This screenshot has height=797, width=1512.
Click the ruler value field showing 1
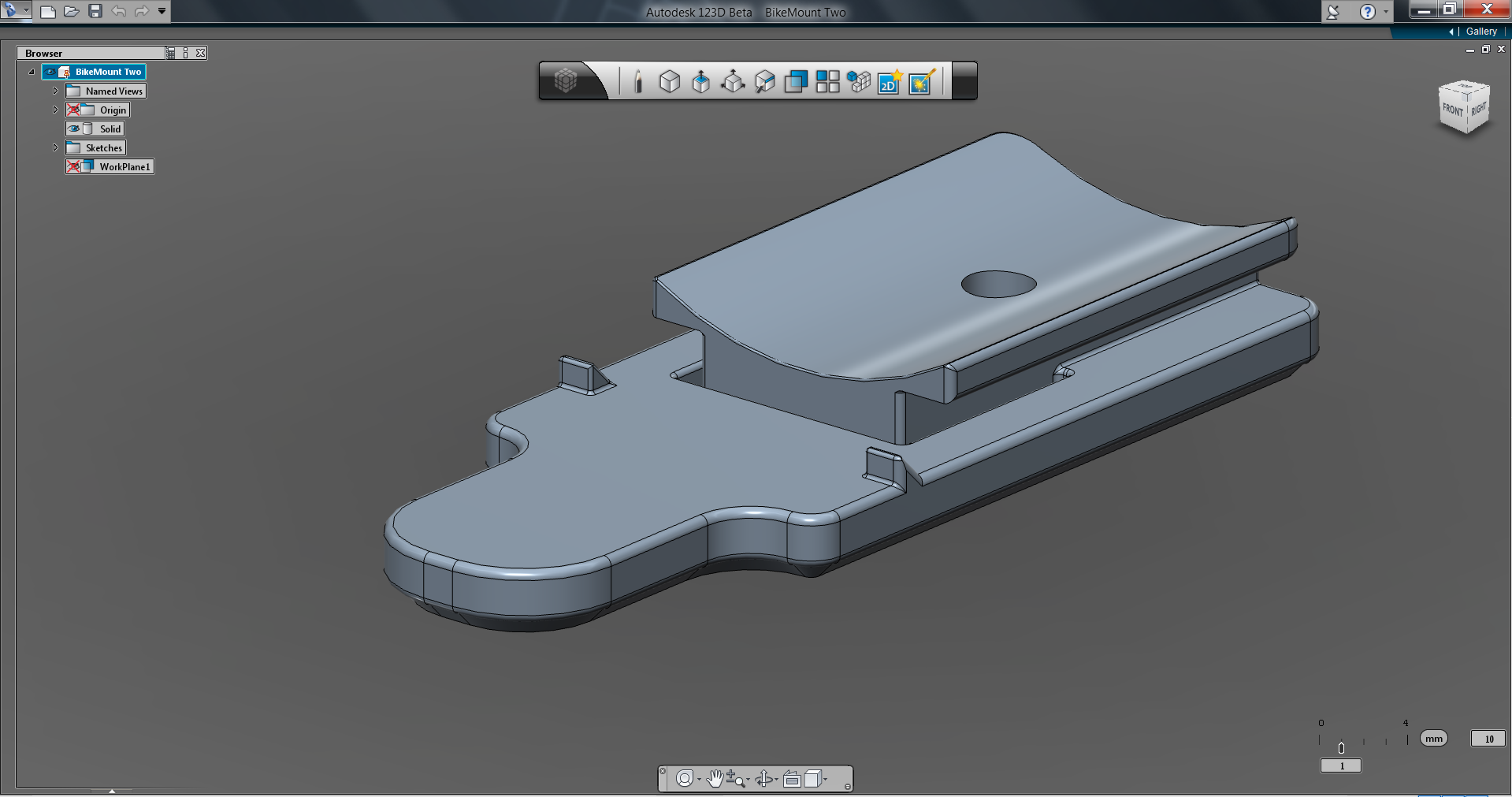point(1341,765)
